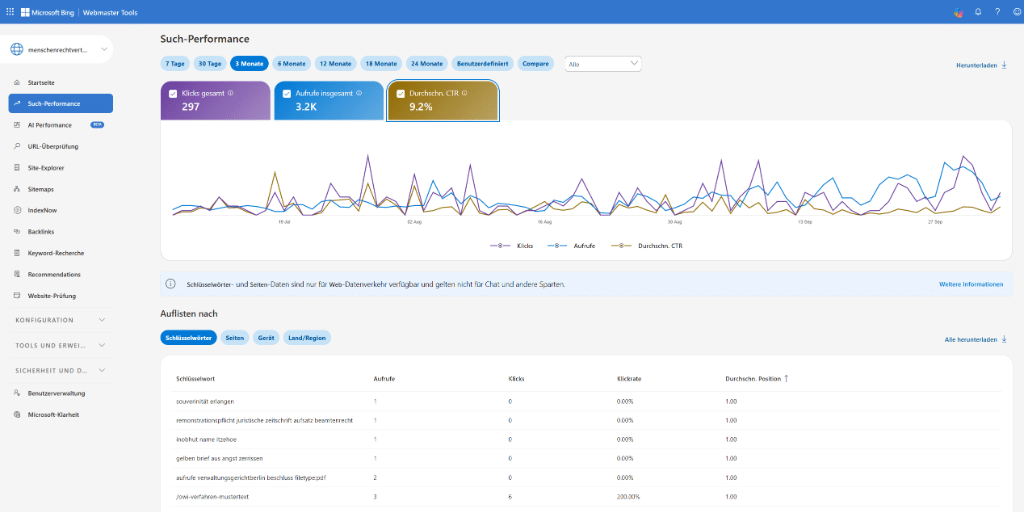
Task: Click the IndexNow sidebar icon
Action: tap(16, 210)
